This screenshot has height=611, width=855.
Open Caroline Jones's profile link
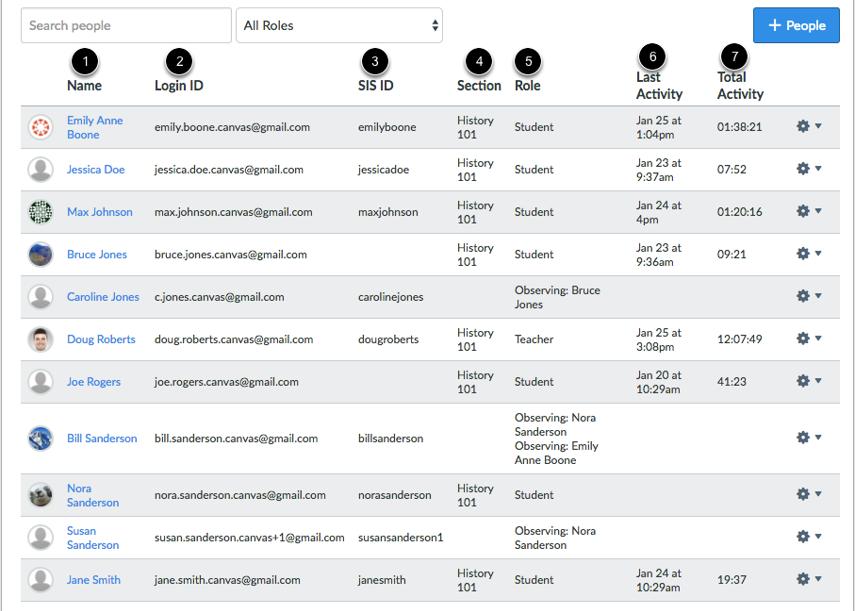click(x=103, y=297)
